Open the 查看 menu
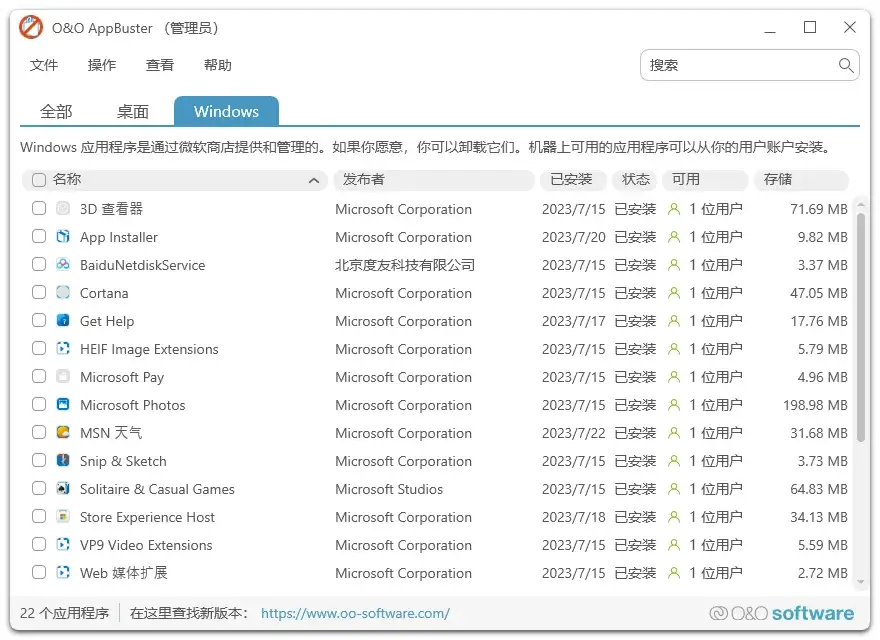880x640 pixels. tap(160, 65)
